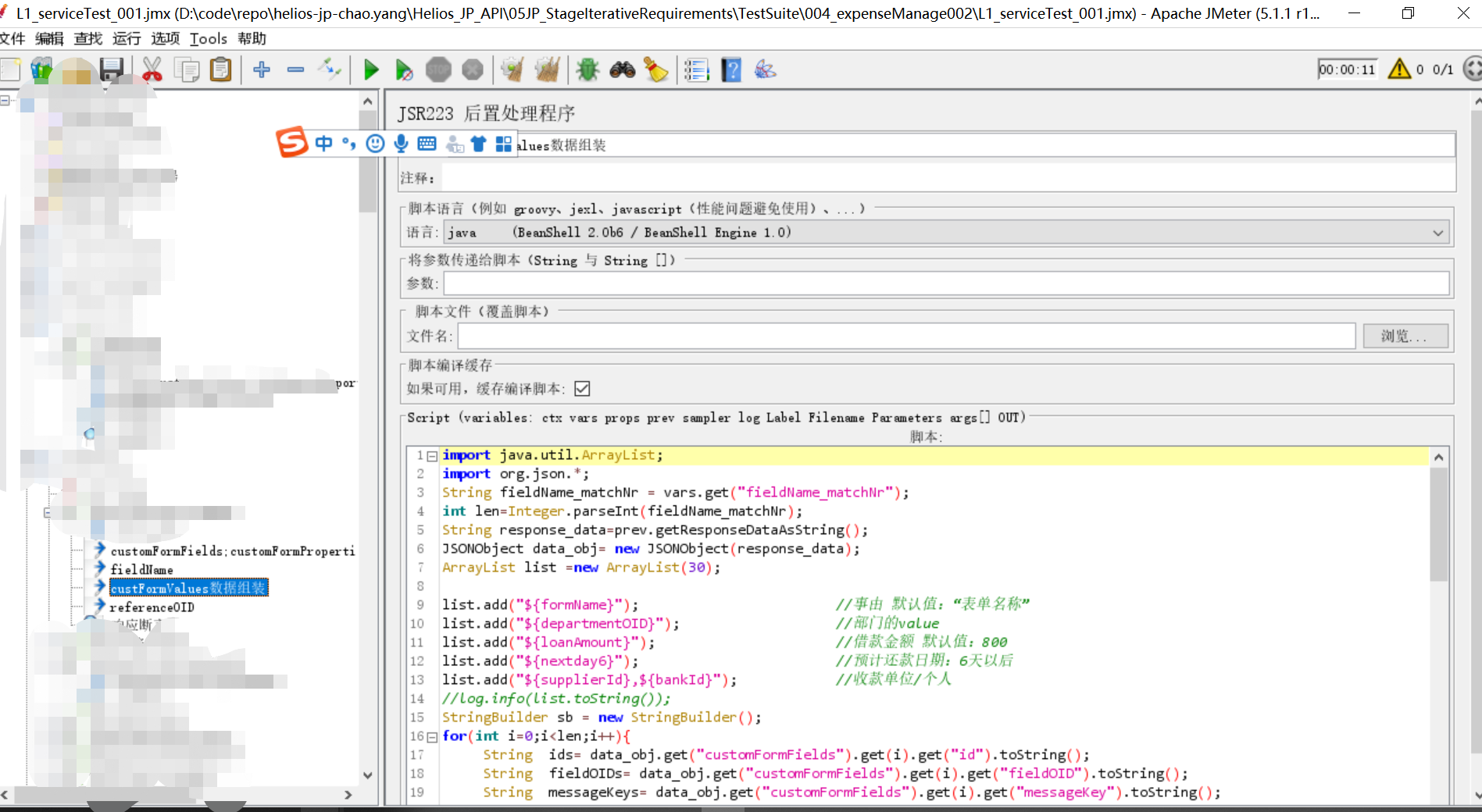Select the referenceOID tree item
Viewport: 1482px width, 812px height.
coord(152,607)
